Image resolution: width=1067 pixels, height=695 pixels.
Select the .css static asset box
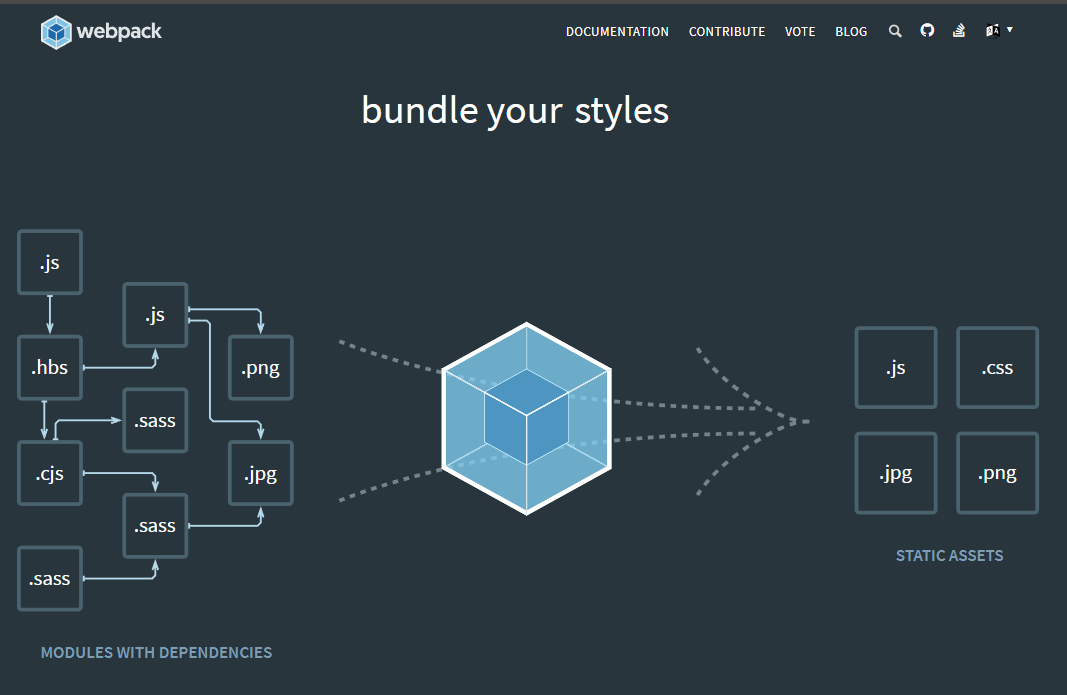[997, 368]
